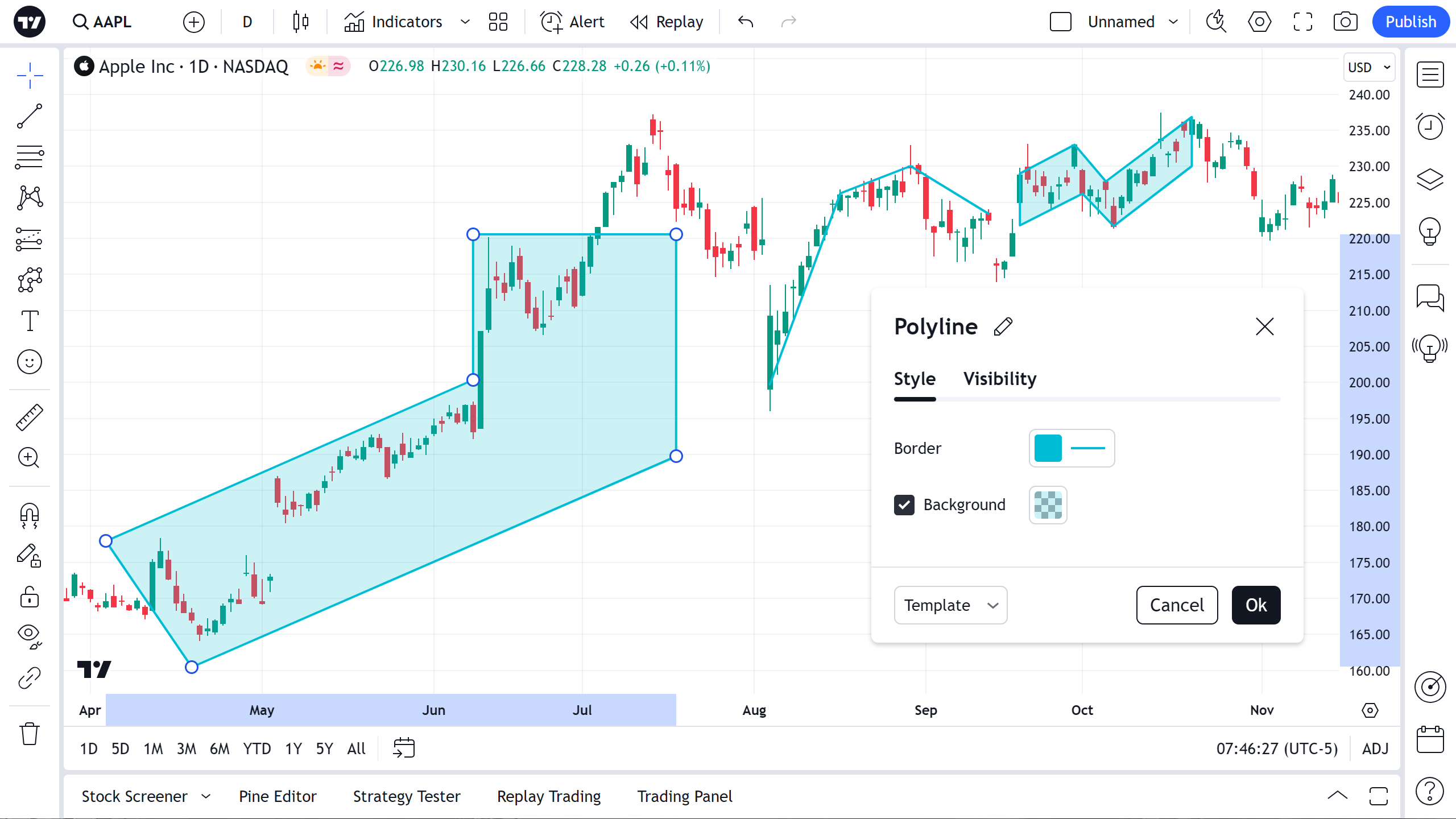Open the Pine Editor tab
Screen dimensions: 1456x819
coord(278,796)
